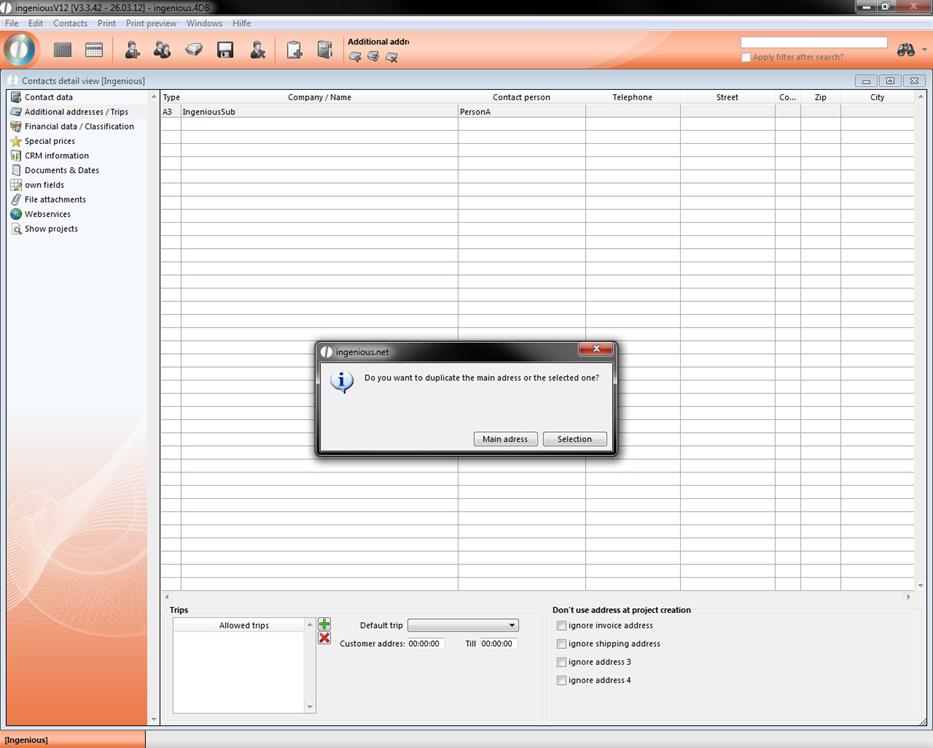This screenshot has width=933, height=748.
Task: Toggle Apply filter after search checkbox
Action: tap(746, 57)
